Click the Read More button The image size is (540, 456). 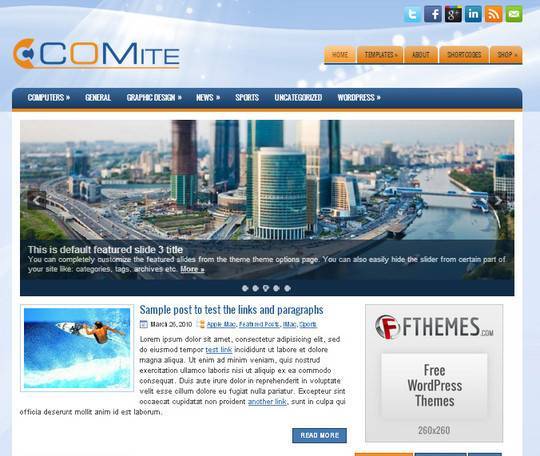coord(320,435)
